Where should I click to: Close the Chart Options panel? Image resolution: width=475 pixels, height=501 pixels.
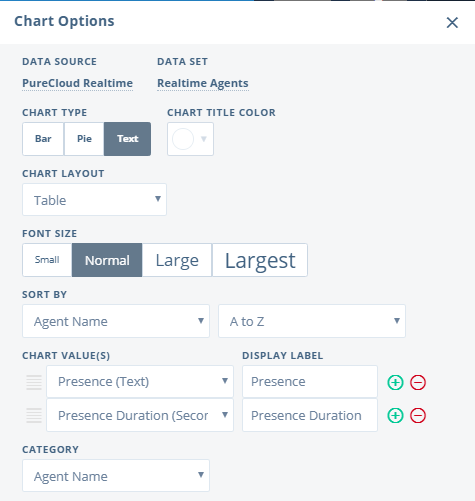(x=452, y=23)
